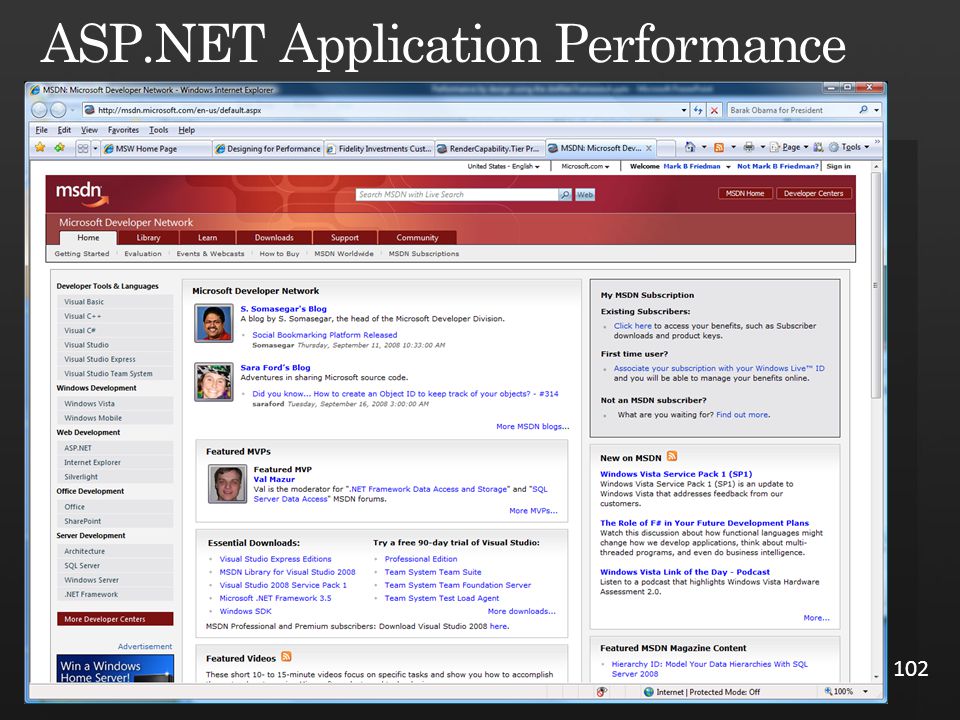Click the MSDN Home button
The height and width of the screenshot is (720, 960).
(744, 193)
